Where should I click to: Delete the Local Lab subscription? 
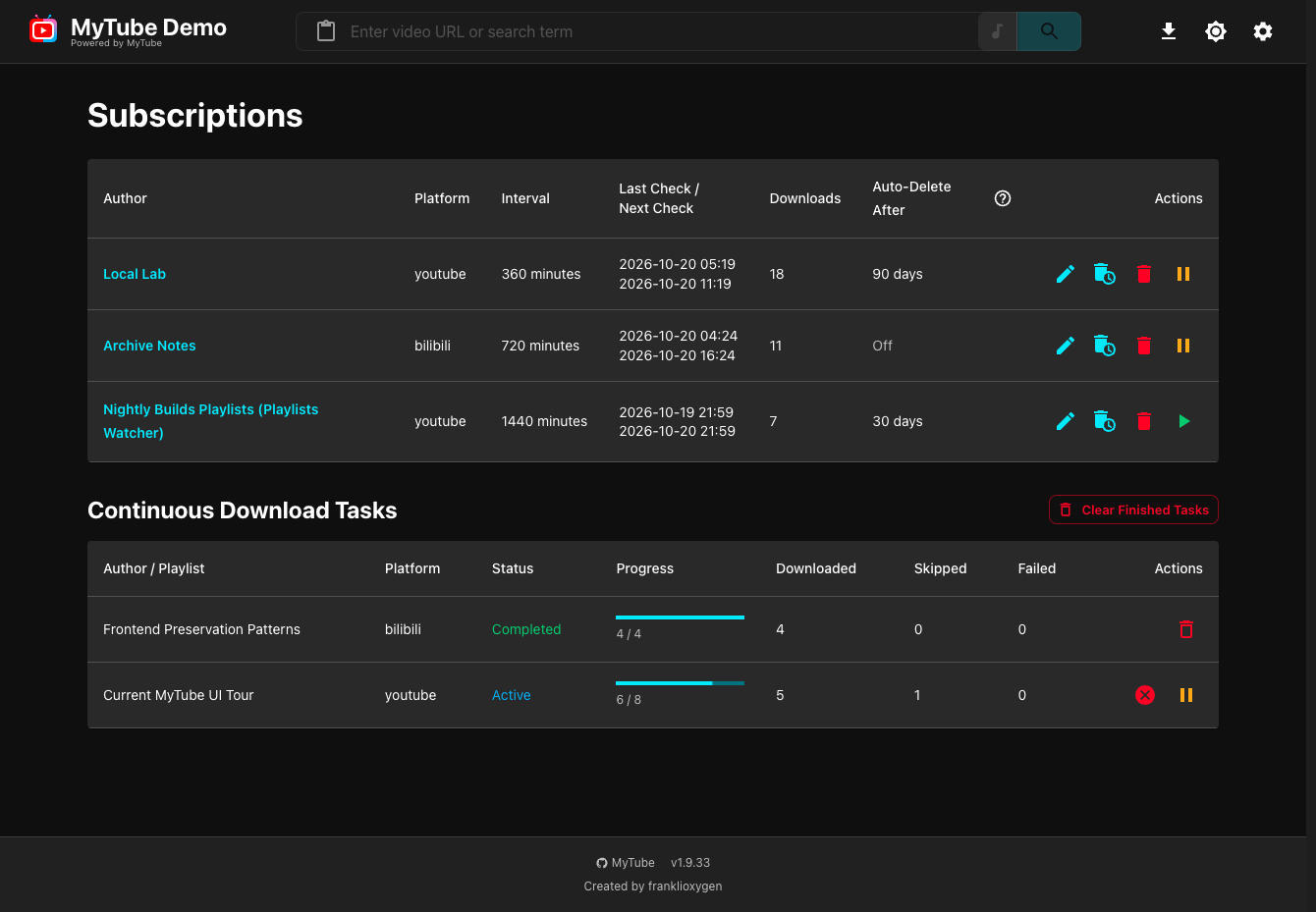click(1144, 274)
